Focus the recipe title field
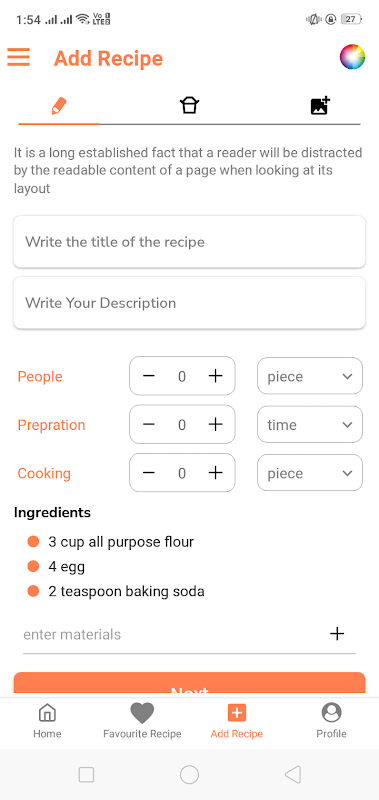Screen dimensions: 379x800 click(189, 241)
